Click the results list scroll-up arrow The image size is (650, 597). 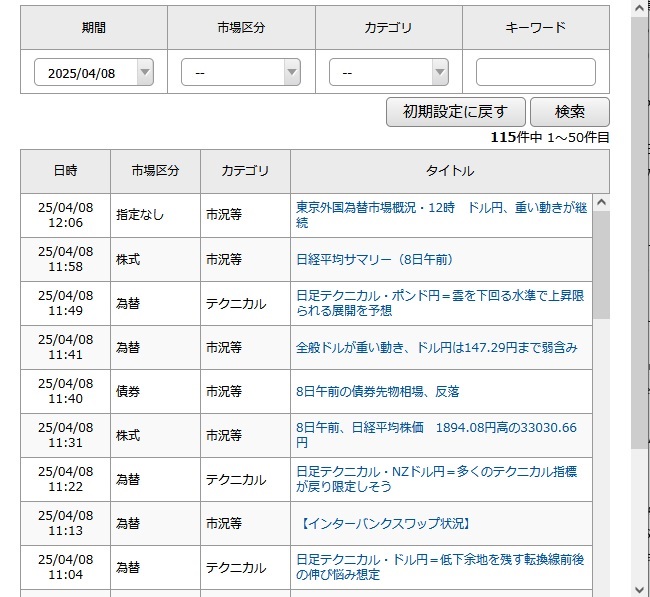point(601,203)
